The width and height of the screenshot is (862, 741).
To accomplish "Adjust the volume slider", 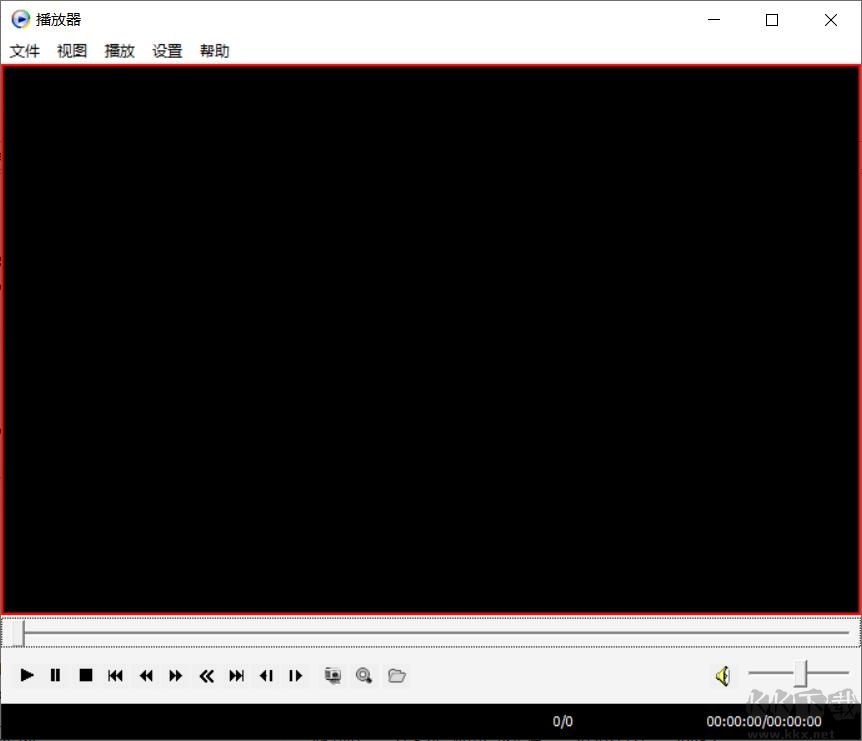I will point(798,675).
